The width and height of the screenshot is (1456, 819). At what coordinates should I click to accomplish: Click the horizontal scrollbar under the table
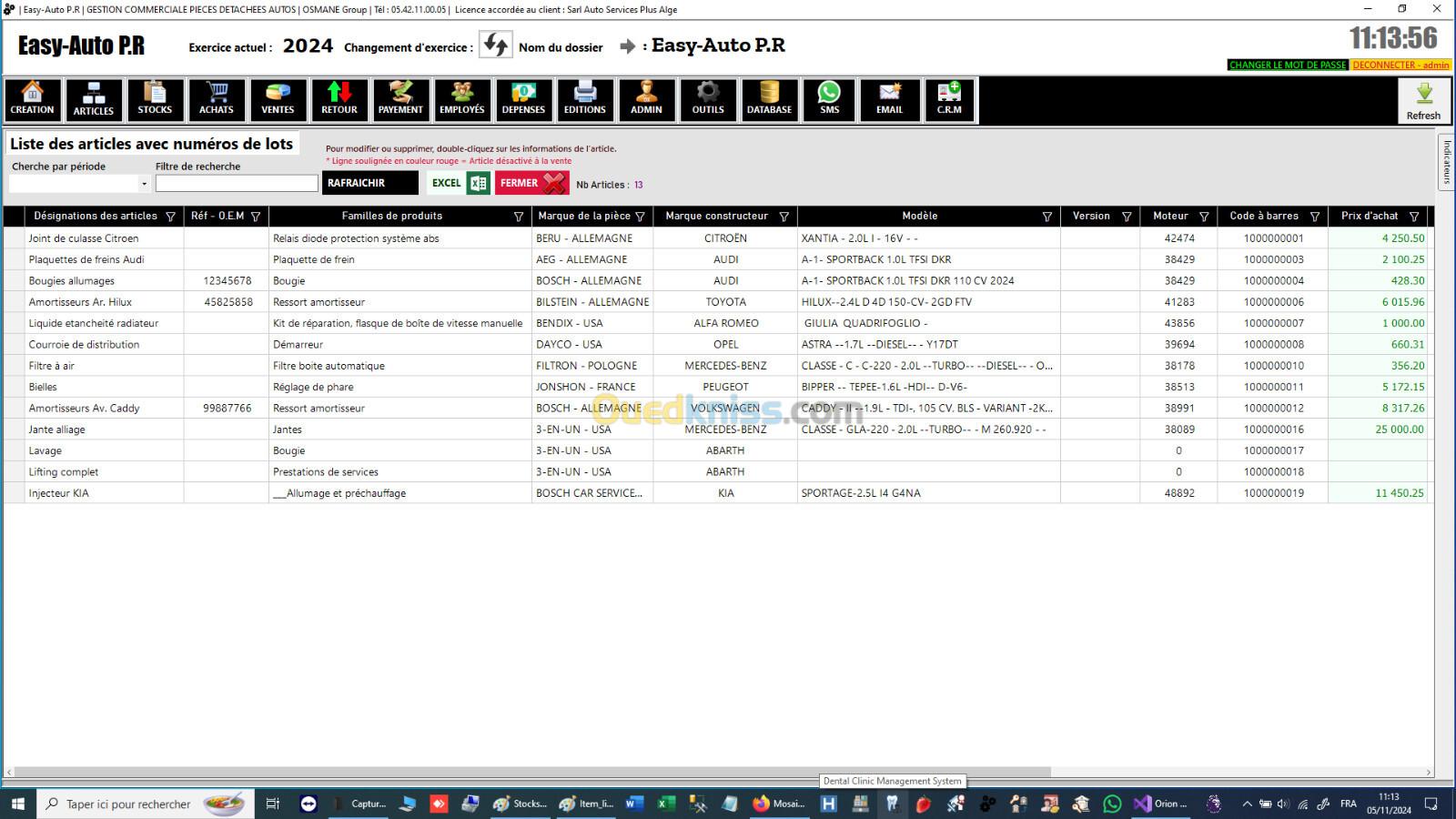click(x=528, y=772)
